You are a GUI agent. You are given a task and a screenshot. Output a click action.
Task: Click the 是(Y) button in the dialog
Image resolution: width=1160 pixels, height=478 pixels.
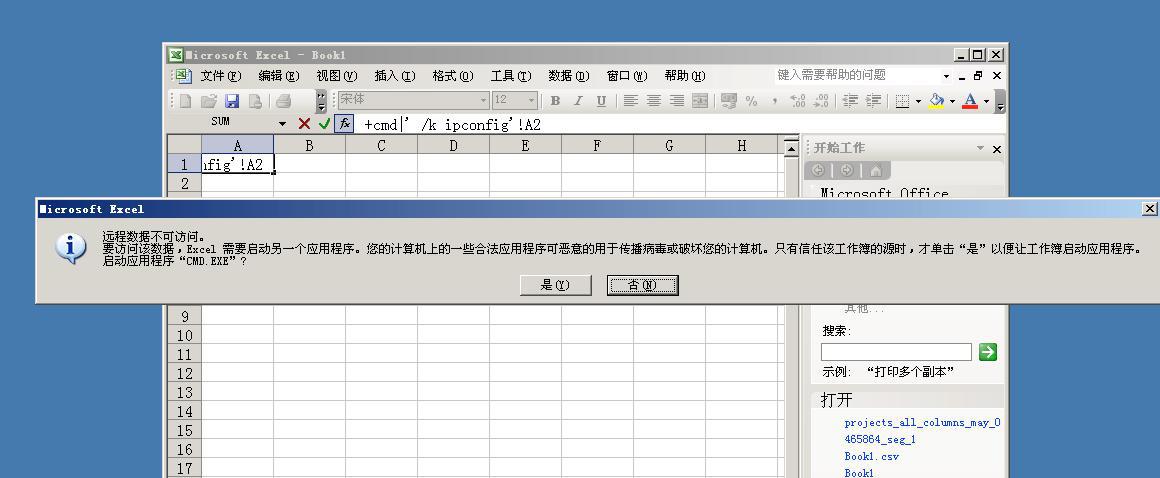(x=556, y=285)
